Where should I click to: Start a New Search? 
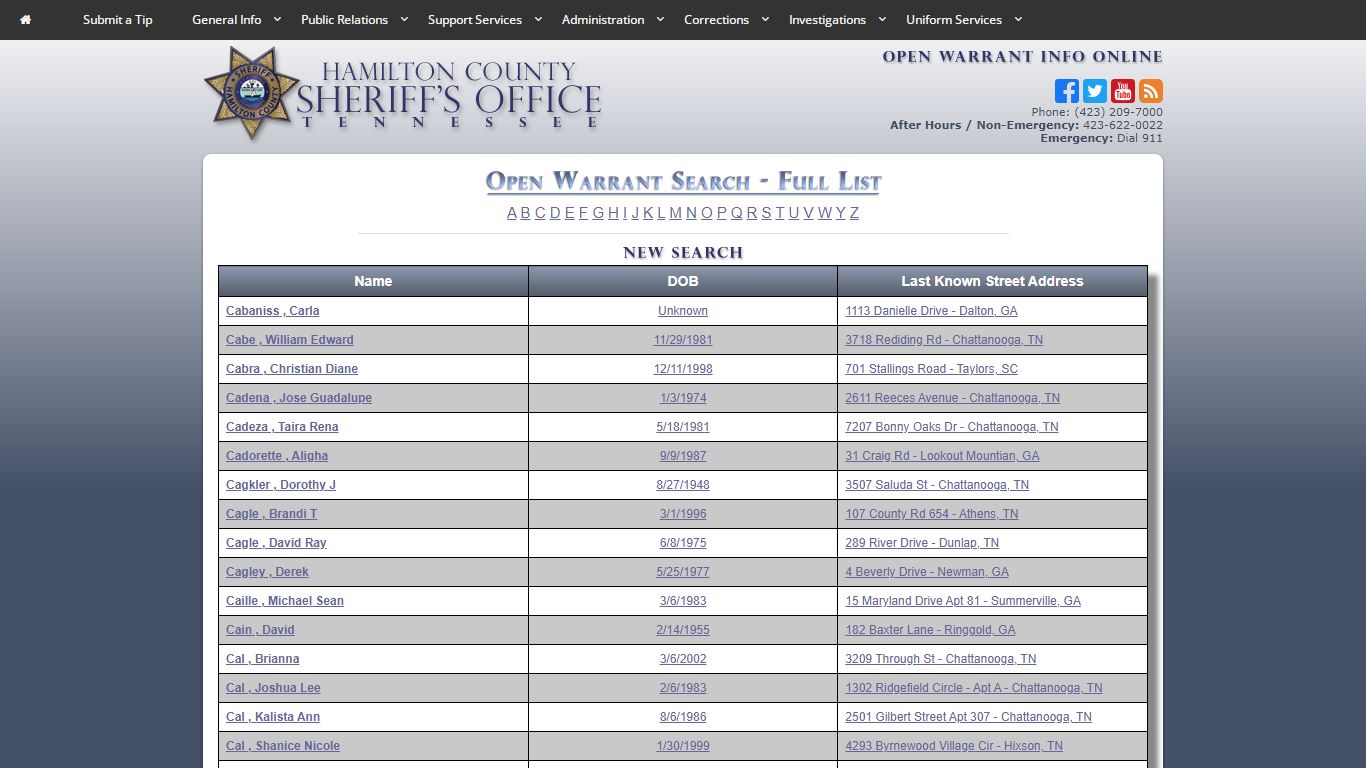point(683,252)
